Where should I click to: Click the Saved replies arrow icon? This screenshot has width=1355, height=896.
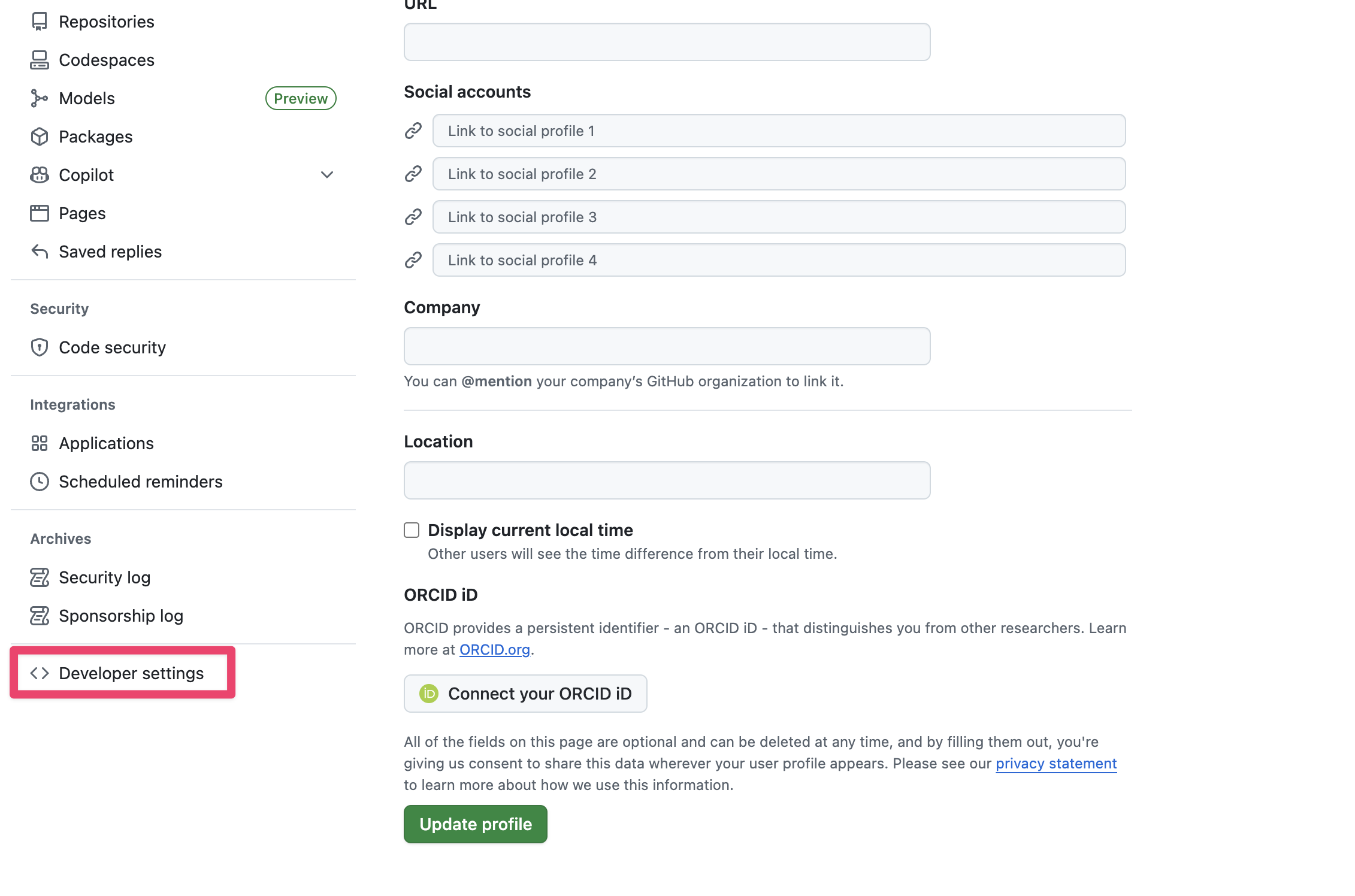(x=40, y=252)
